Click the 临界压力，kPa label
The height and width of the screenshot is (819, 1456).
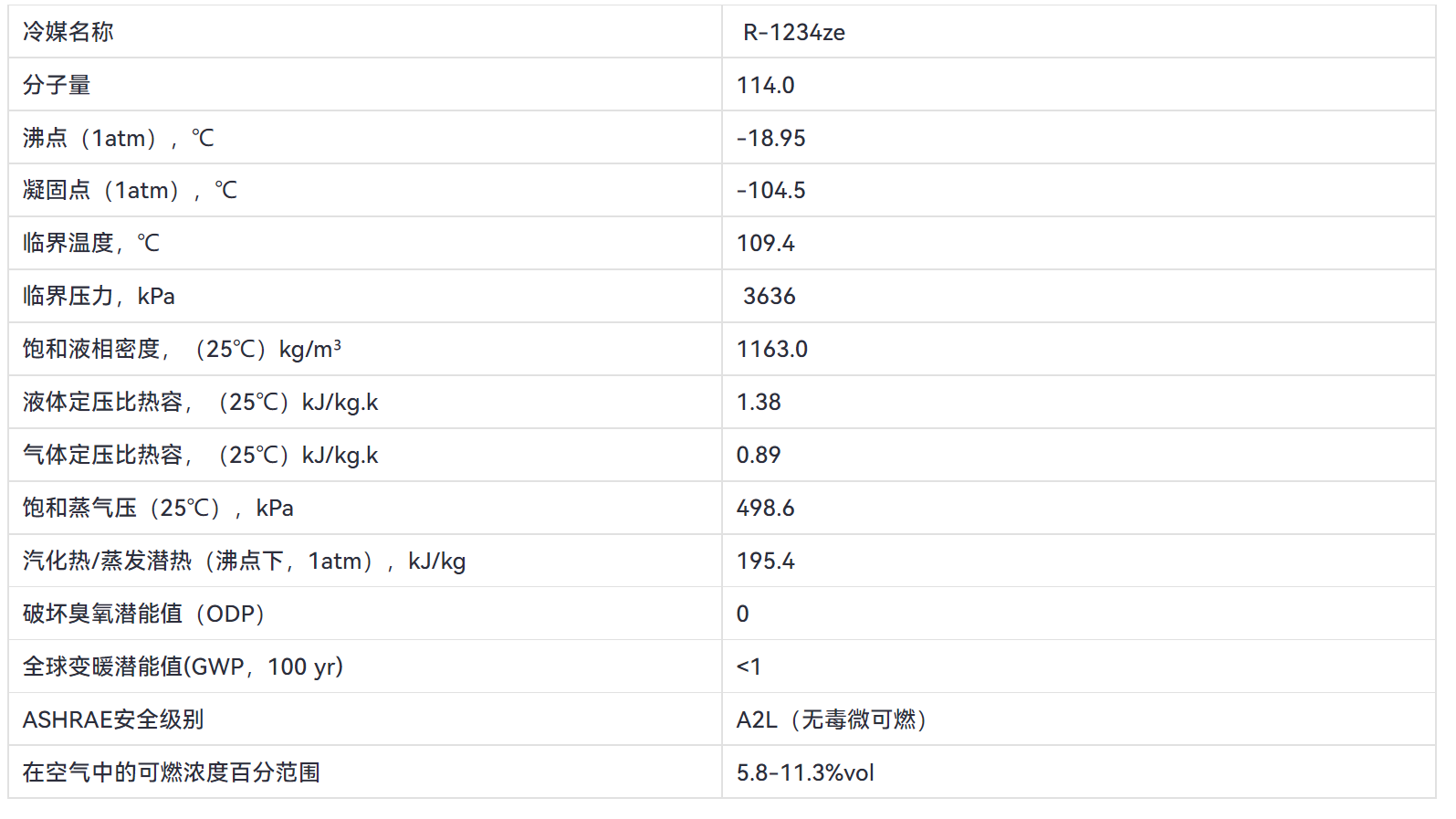(x=99, y=296)
